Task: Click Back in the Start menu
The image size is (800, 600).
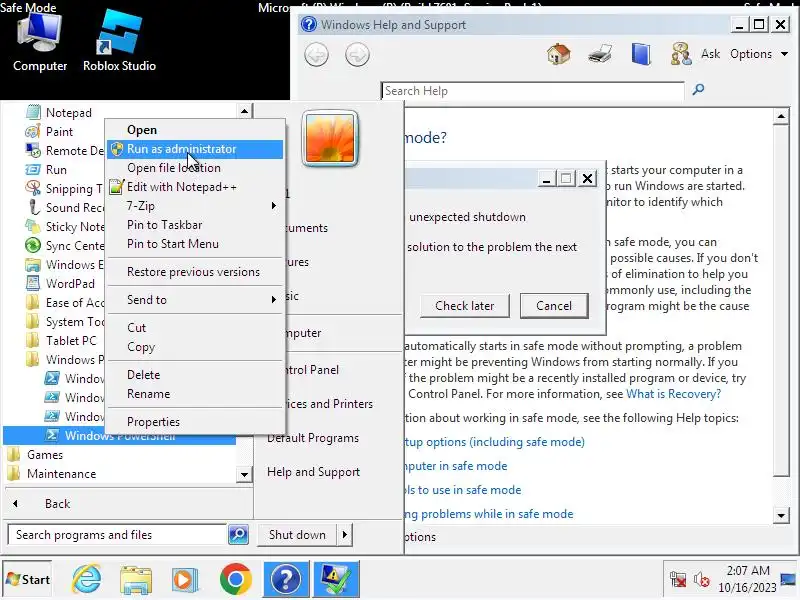Action: click(x=57, y=504)
